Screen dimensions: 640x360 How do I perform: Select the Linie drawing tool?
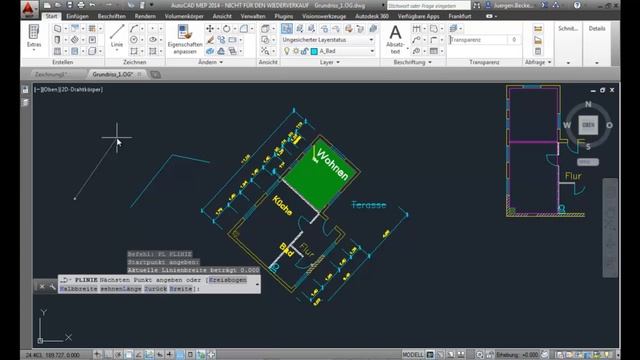coord(117,36)
